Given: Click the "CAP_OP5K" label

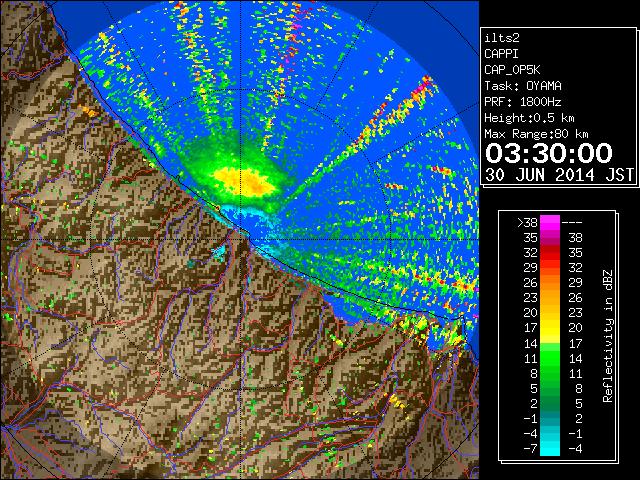Looking at the screenshot, I should coord(512,70).
